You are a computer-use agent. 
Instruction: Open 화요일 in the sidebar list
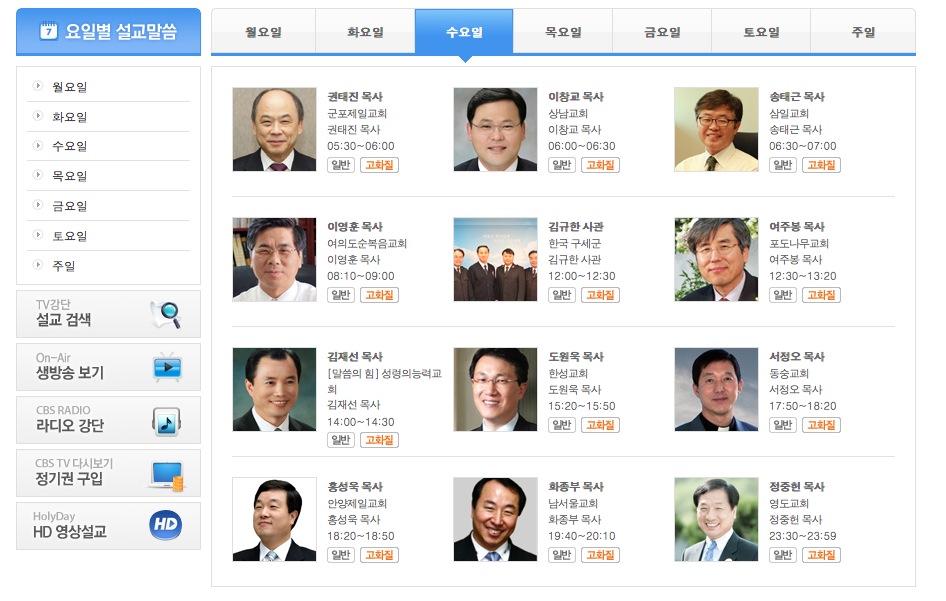coord(69,116)
